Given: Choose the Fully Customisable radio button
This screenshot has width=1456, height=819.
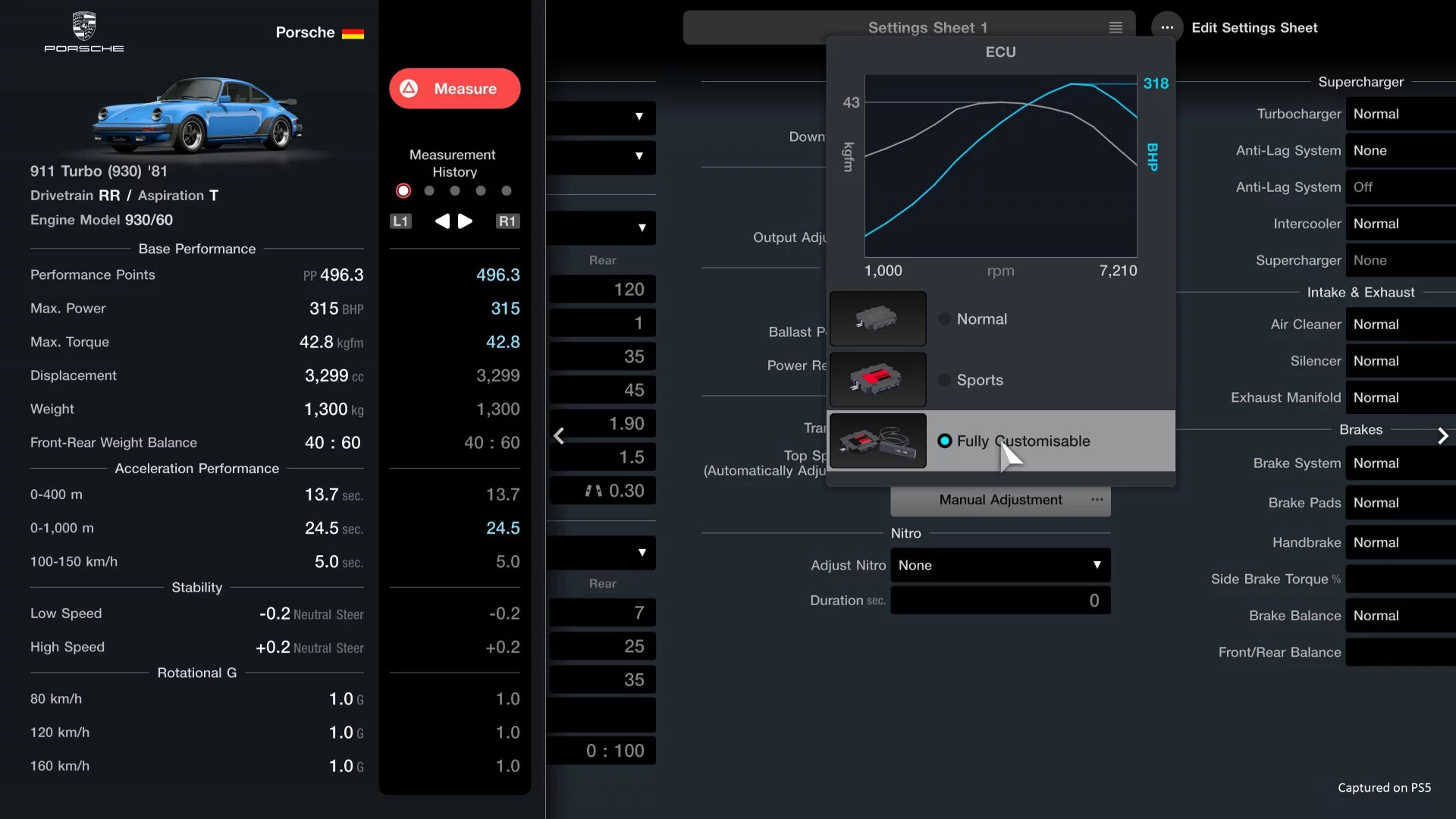Looking at the screenshot, I should coord(945,441).
